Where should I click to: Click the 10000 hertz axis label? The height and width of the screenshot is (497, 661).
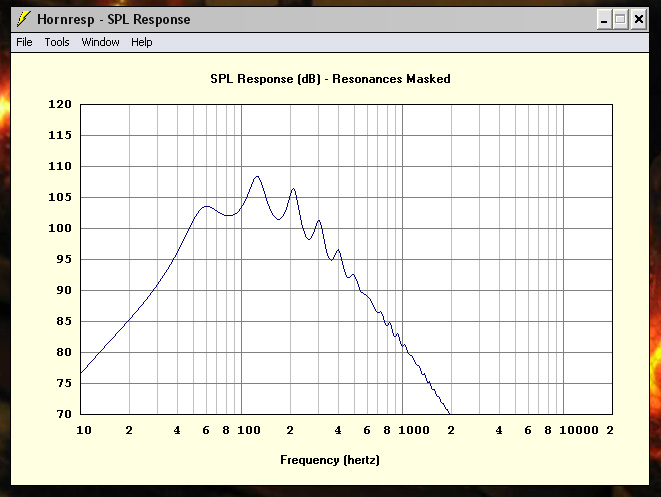[x=579, y=430]
